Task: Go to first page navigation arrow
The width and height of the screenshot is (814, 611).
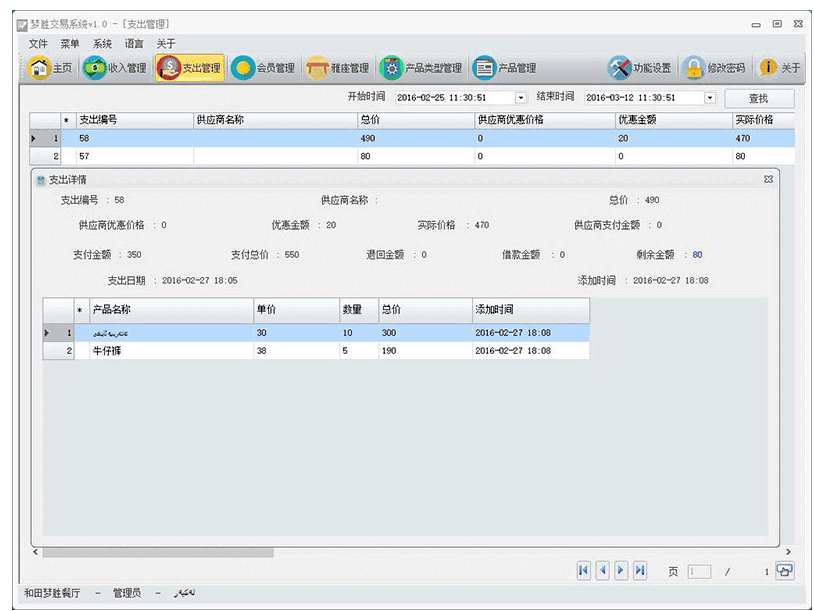Action: coord(584,571)
